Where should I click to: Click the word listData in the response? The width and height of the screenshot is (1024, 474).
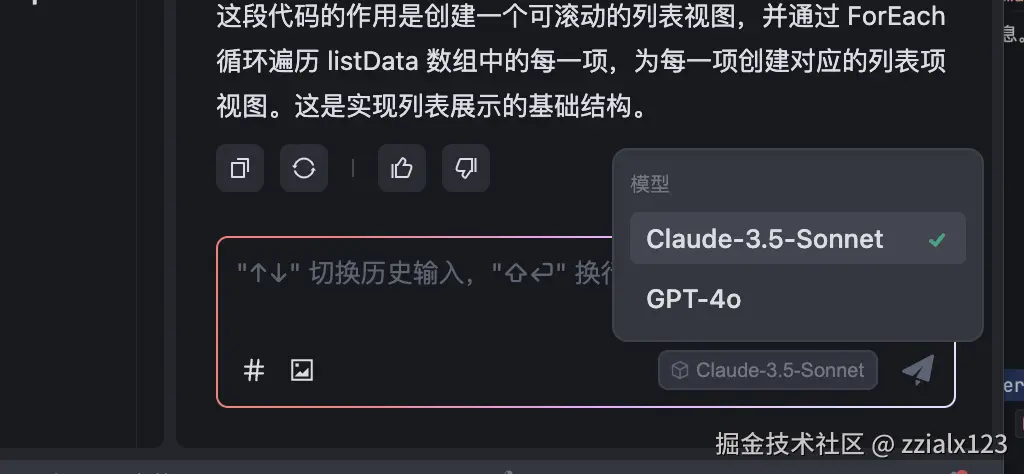click(373, 61)
